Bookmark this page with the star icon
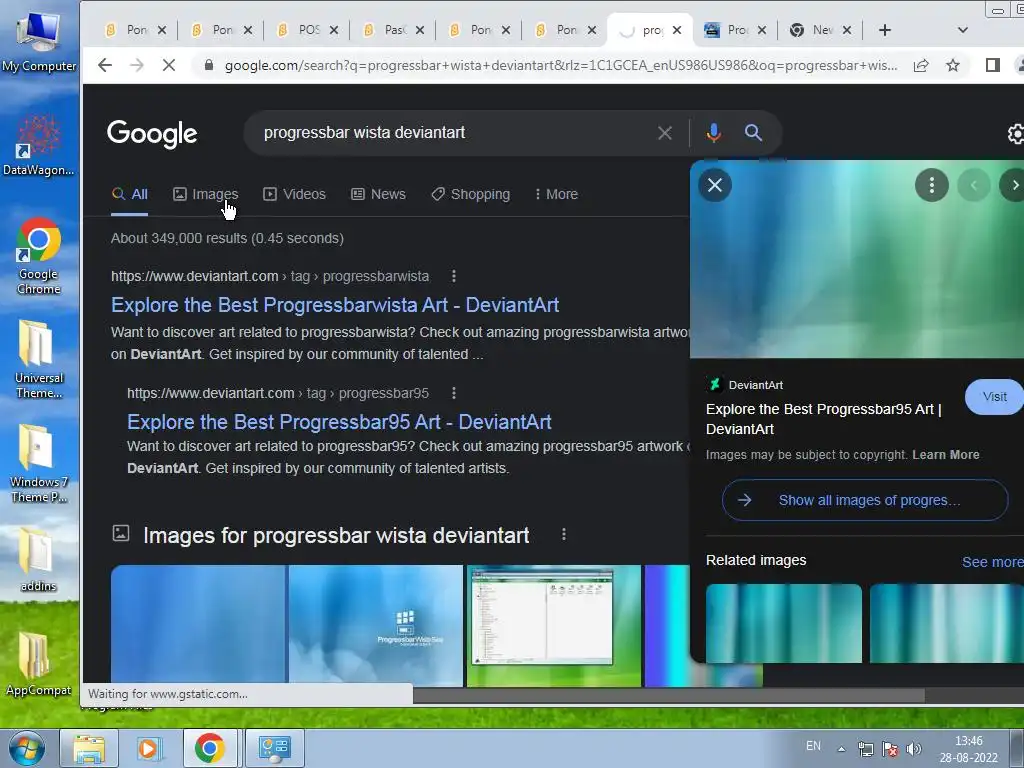This screenshot has height=768, width=1024. pyautogui.click(x=953, y=65)
